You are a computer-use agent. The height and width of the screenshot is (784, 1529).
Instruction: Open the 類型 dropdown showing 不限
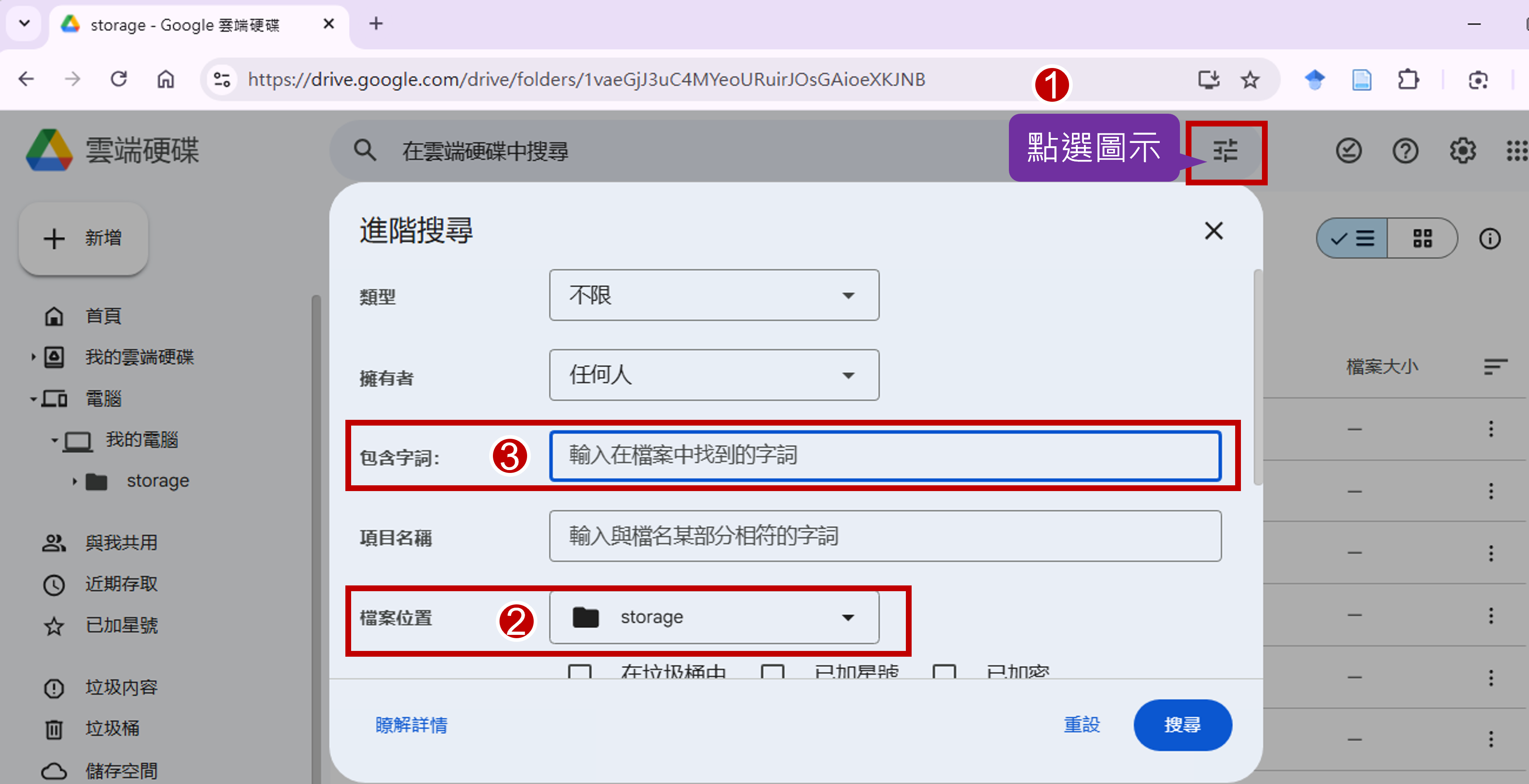click(713, 295)
